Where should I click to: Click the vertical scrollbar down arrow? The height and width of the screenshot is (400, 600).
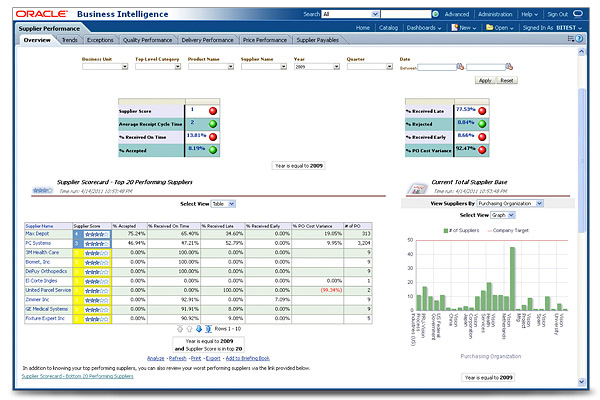pos(582,381)
